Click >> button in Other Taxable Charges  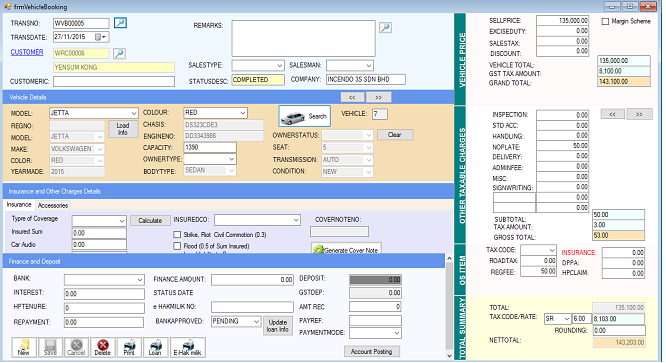639,114
